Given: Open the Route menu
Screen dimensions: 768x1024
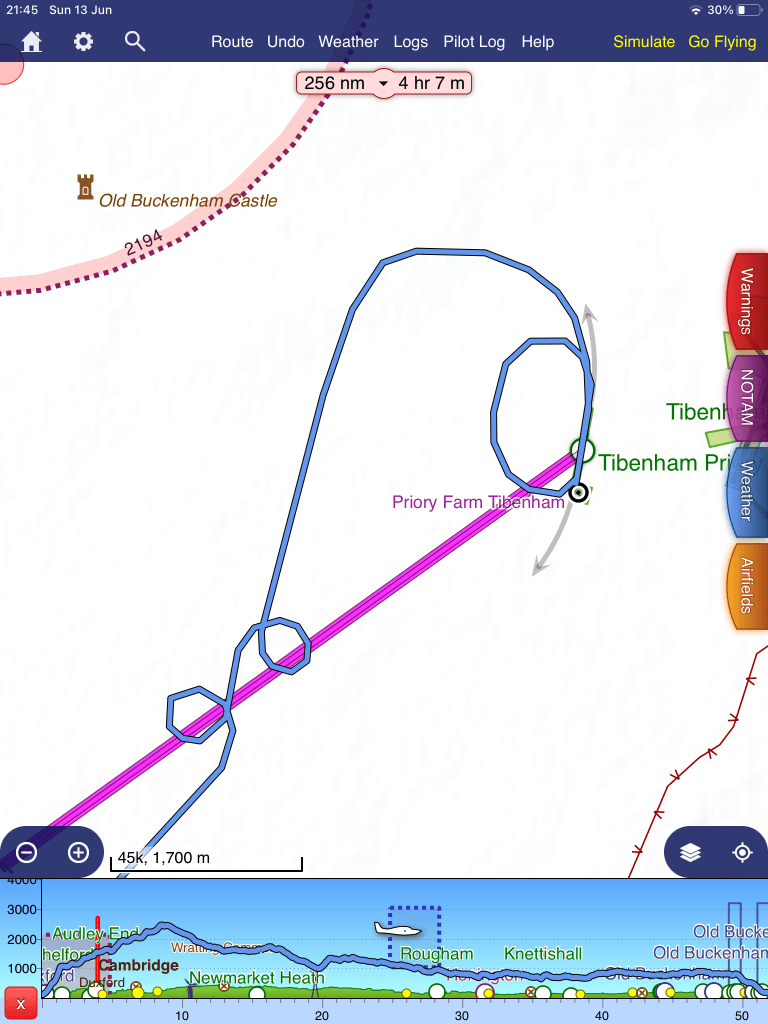Looking at the screenshot, I should coord(232,42).
